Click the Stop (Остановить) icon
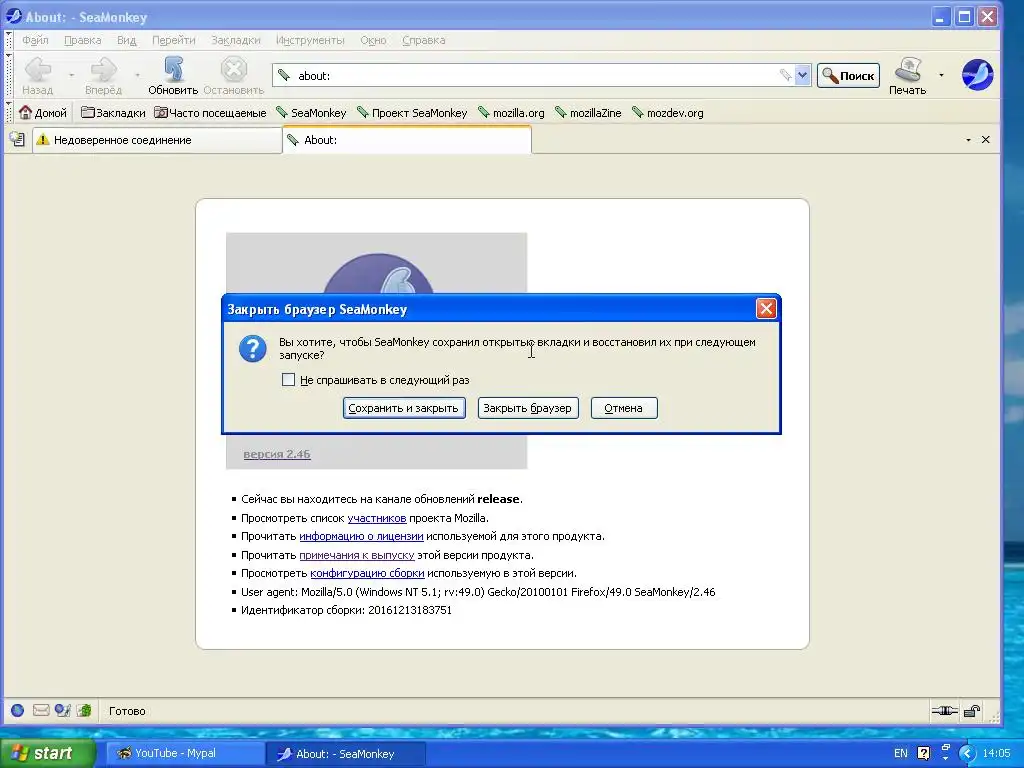The width and height of the screenshot is (1024, 768). (x=233, y=69)
